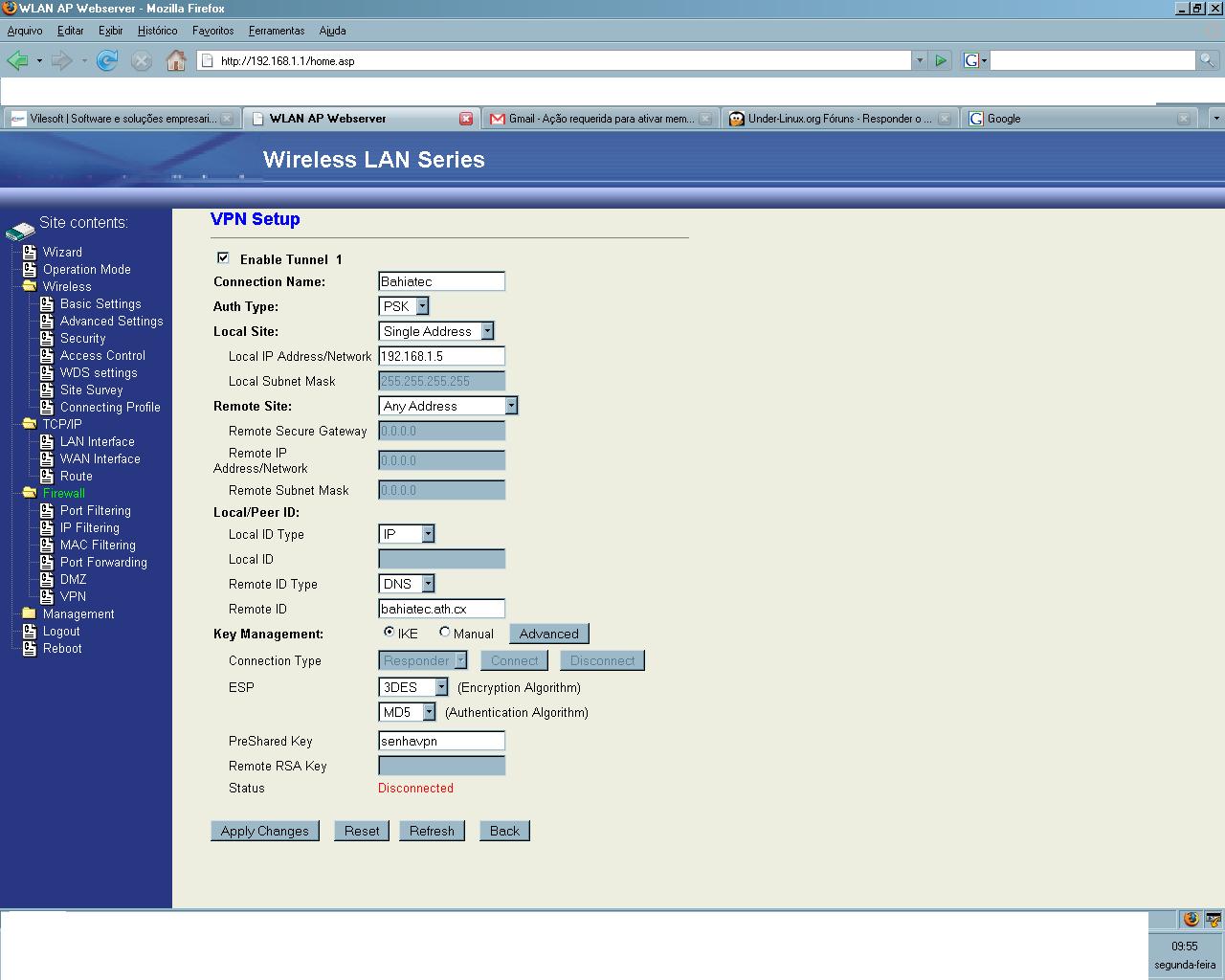Open the Favoritos menu

tap(213, 31)
